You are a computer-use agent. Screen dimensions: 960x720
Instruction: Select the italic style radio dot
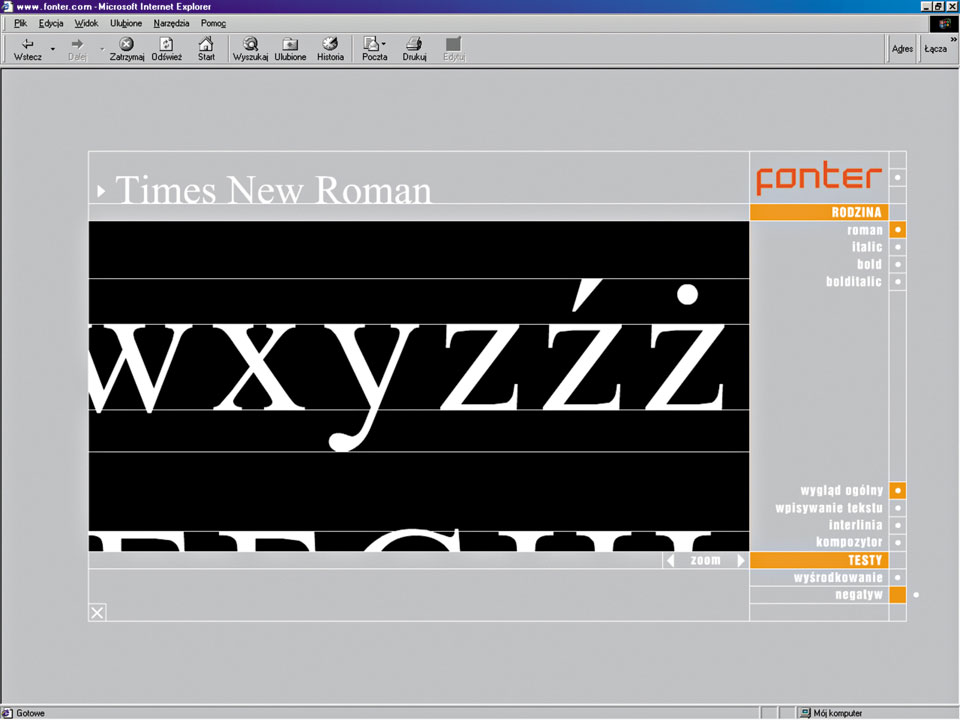click(x=898, y=247)
